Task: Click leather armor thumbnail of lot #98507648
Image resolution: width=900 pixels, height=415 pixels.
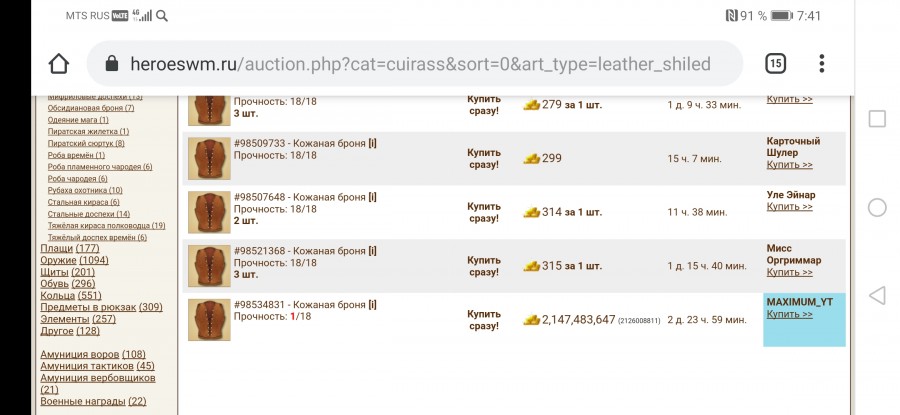Action: pyautogui.click(x=209, y=212)
